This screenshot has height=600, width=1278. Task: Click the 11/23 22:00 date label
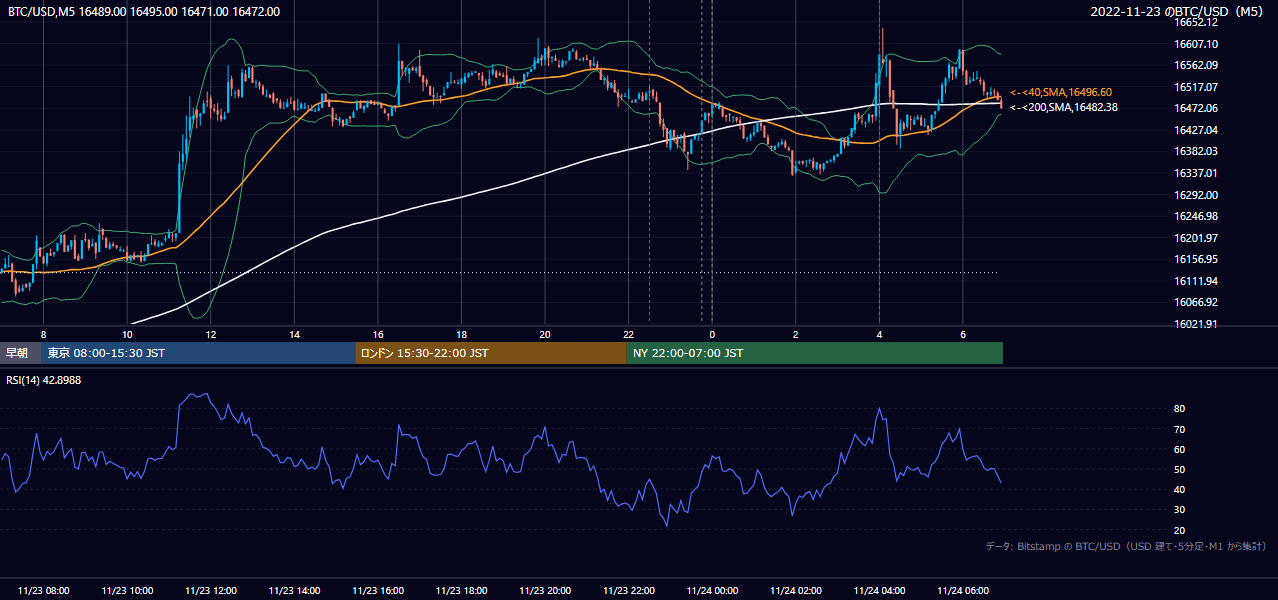(x=628, y=591)
